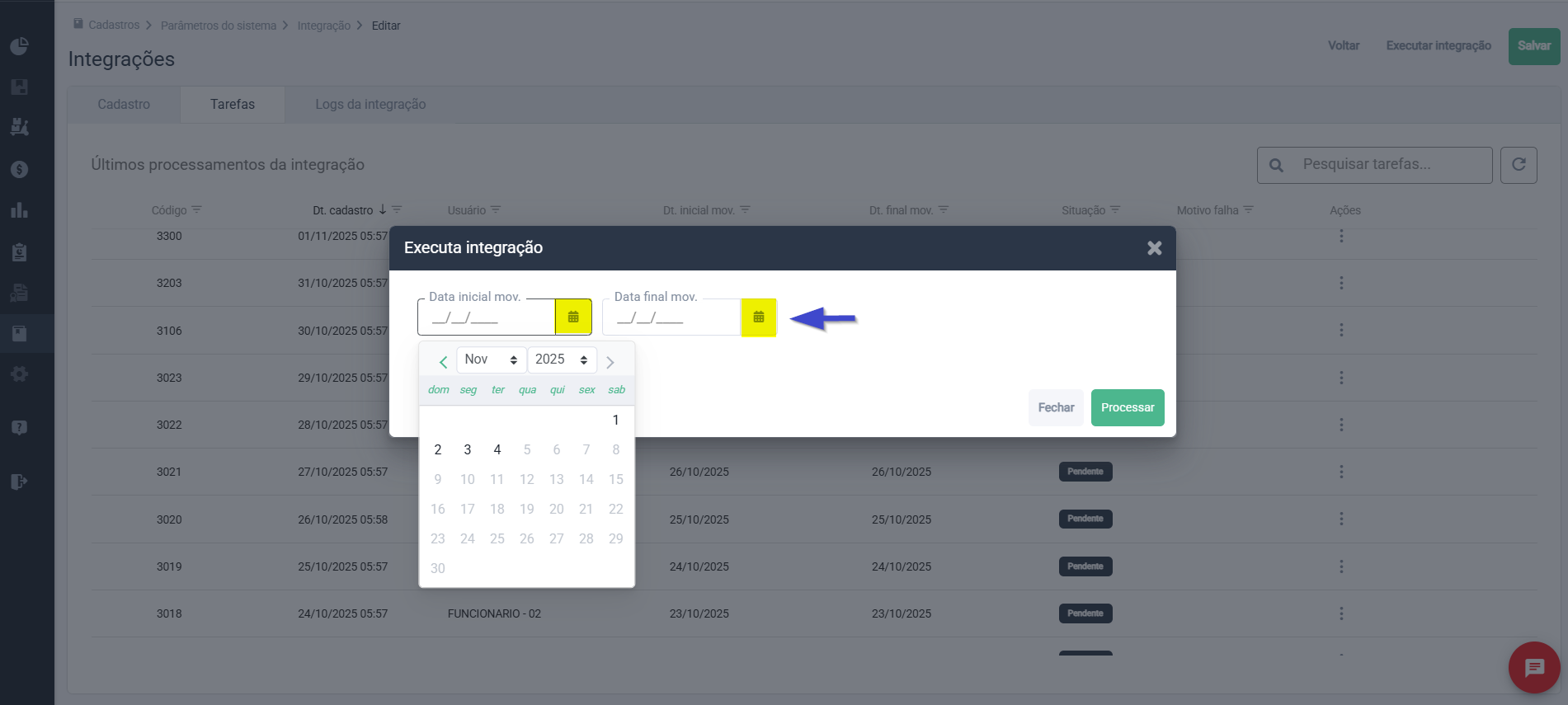
Task: Open the gear settings sidebar icon
Action: point(19,374)
